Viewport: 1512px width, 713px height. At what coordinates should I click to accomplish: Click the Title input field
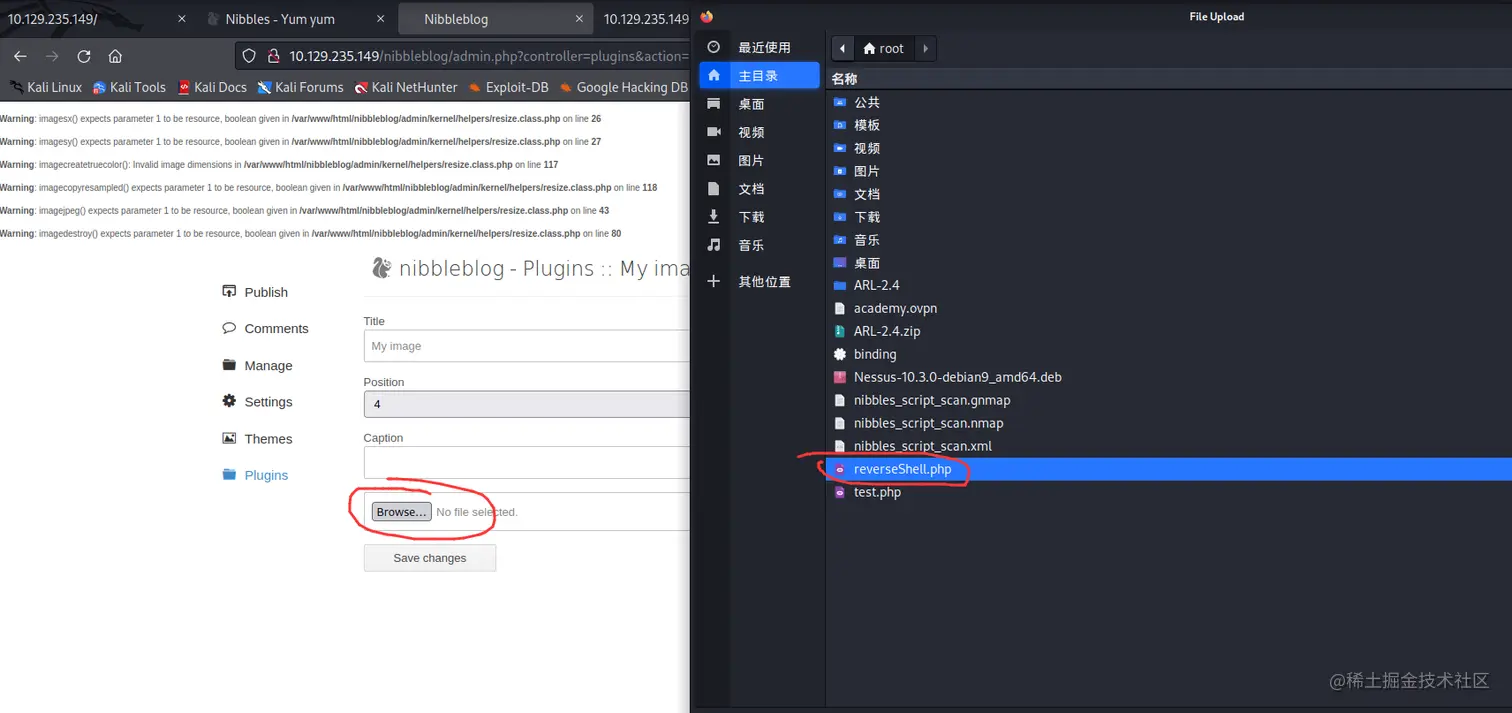pos(527,346)
